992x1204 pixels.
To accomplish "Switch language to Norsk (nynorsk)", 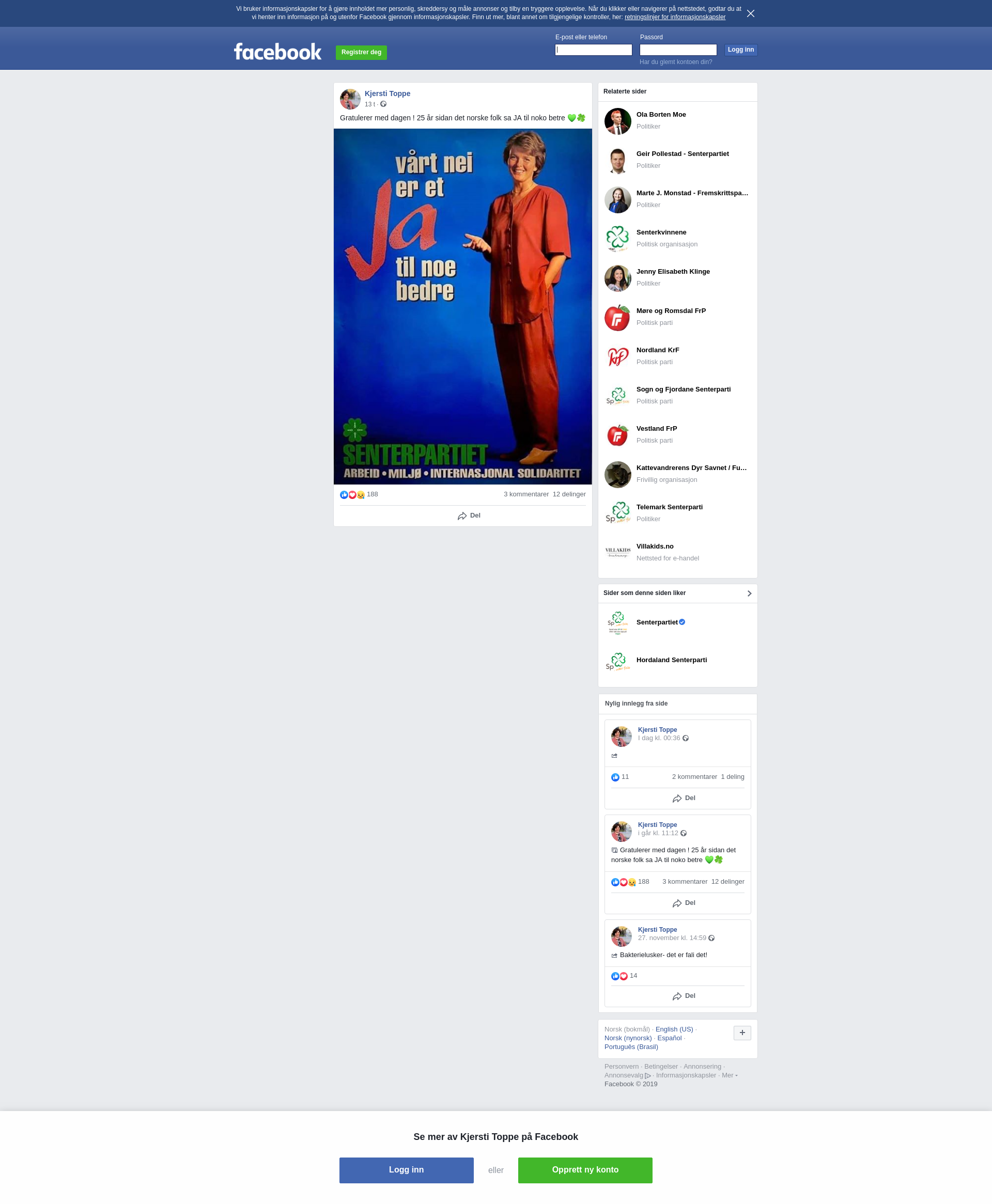I will (628, 1038).
